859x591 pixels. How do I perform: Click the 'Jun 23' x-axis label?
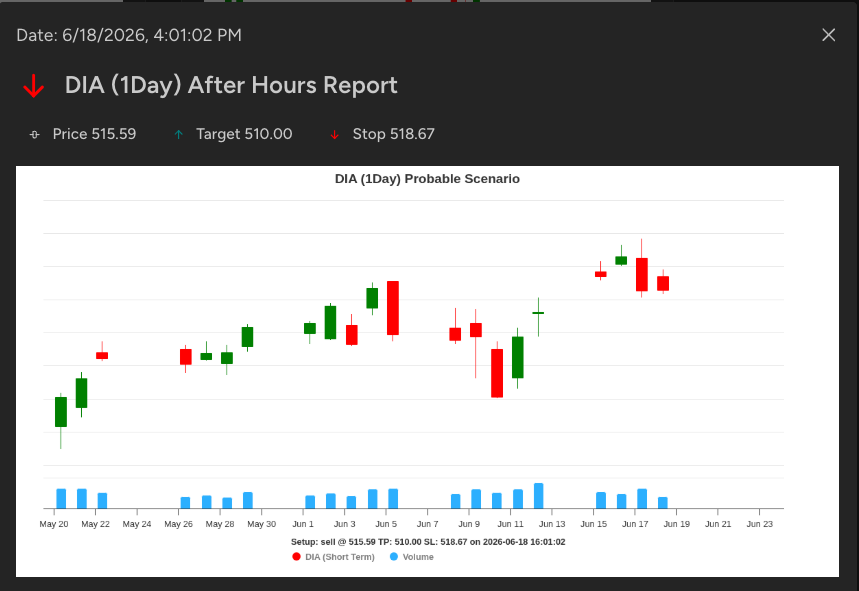760,524
